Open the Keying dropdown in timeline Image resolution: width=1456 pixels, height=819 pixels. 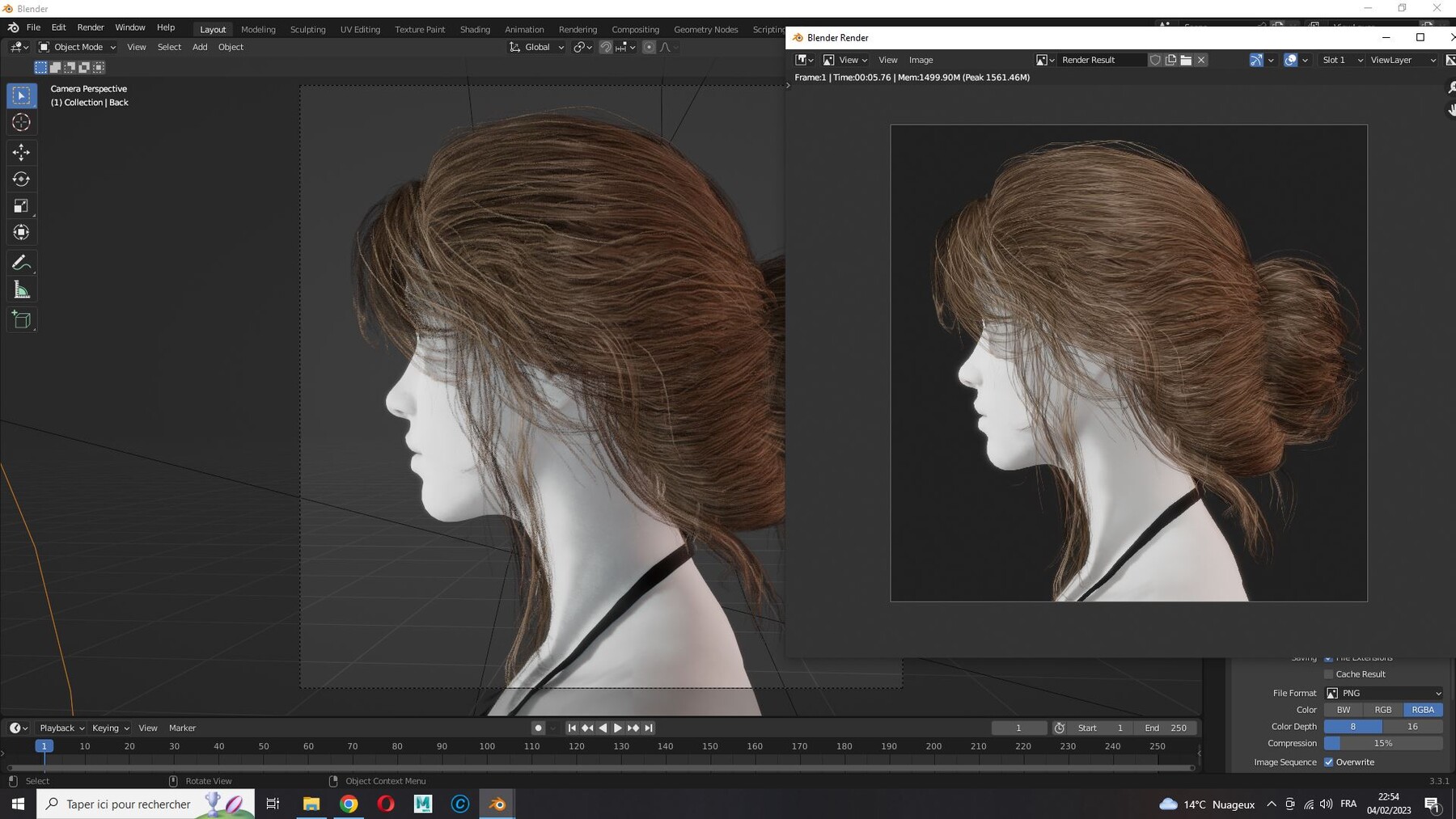(x=110, y=728)
